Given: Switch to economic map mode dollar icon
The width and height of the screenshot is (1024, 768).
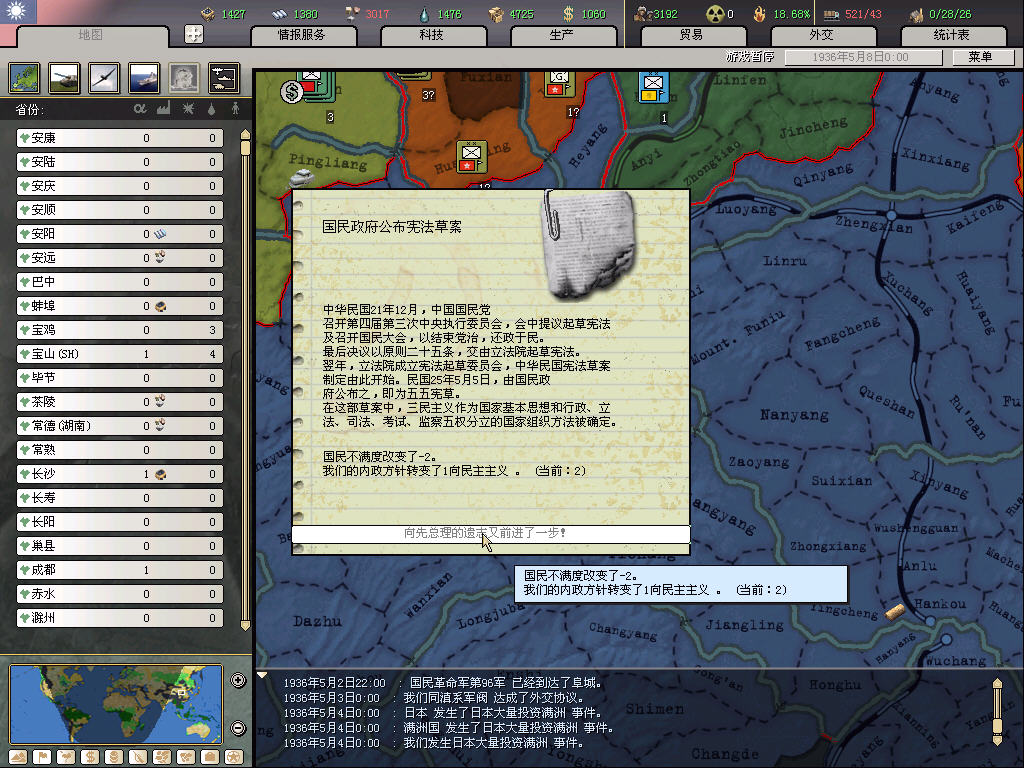Looking at the screenshot, I should pyautogui.click(x=90, y=757).
